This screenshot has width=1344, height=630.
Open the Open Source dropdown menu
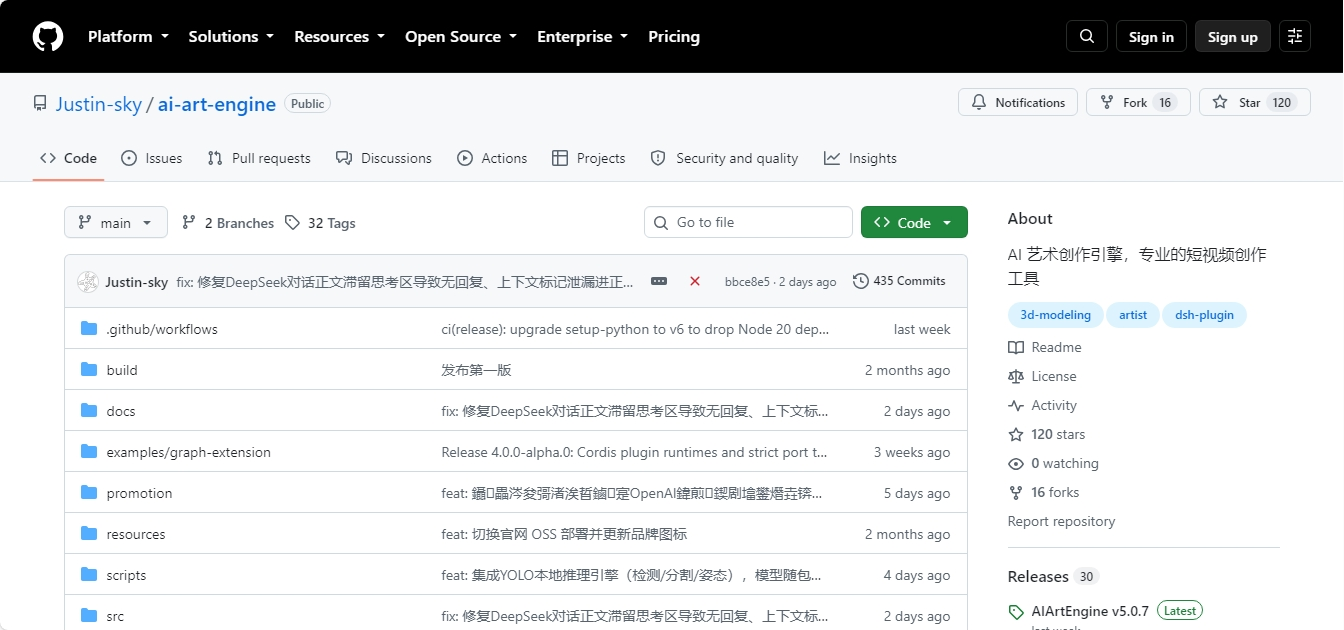point(461,37)
